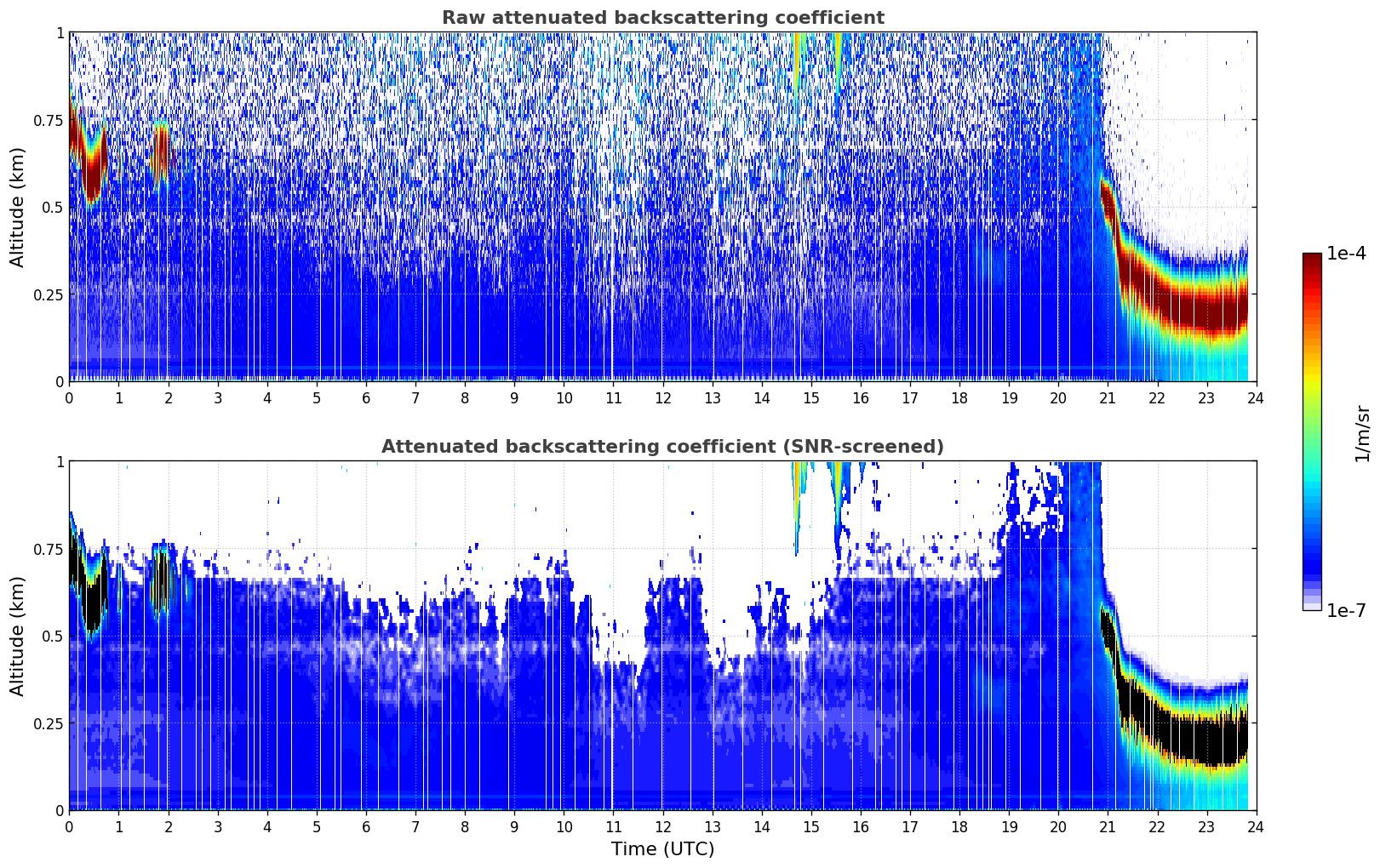Click the bottom plot's 'Altitude (km)' label
1380x868 pixels.
18,636
